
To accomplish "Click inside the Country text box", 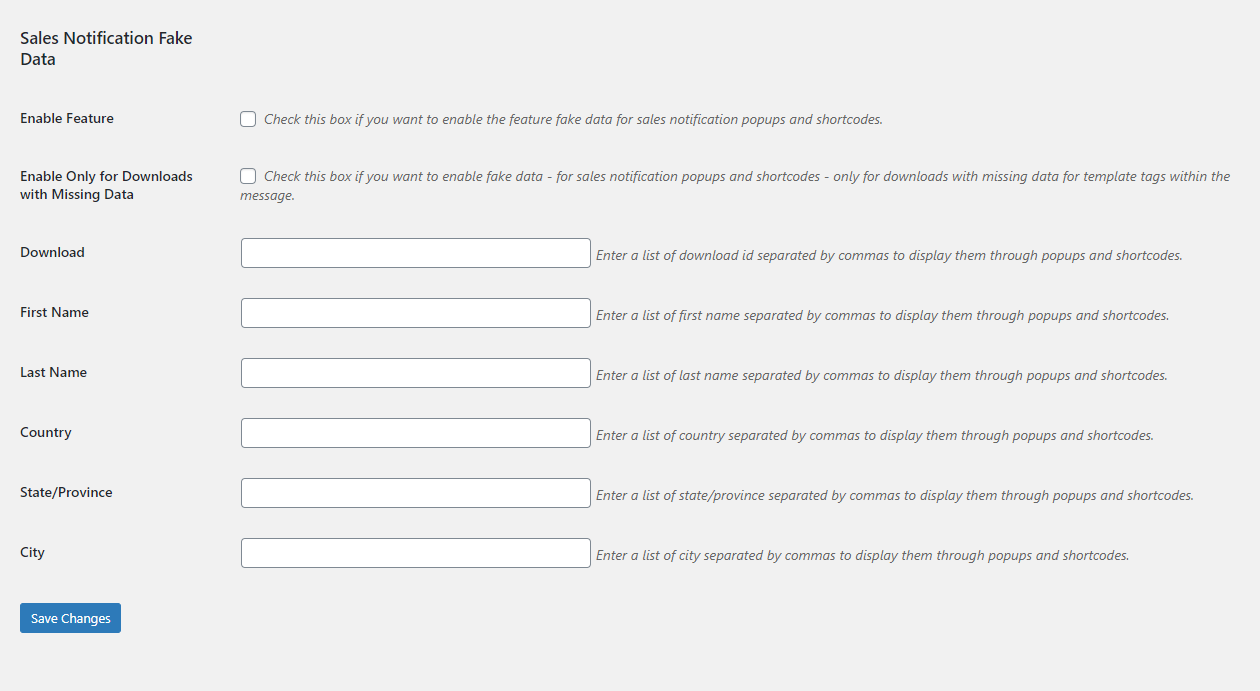I will [x=416, y=433].
